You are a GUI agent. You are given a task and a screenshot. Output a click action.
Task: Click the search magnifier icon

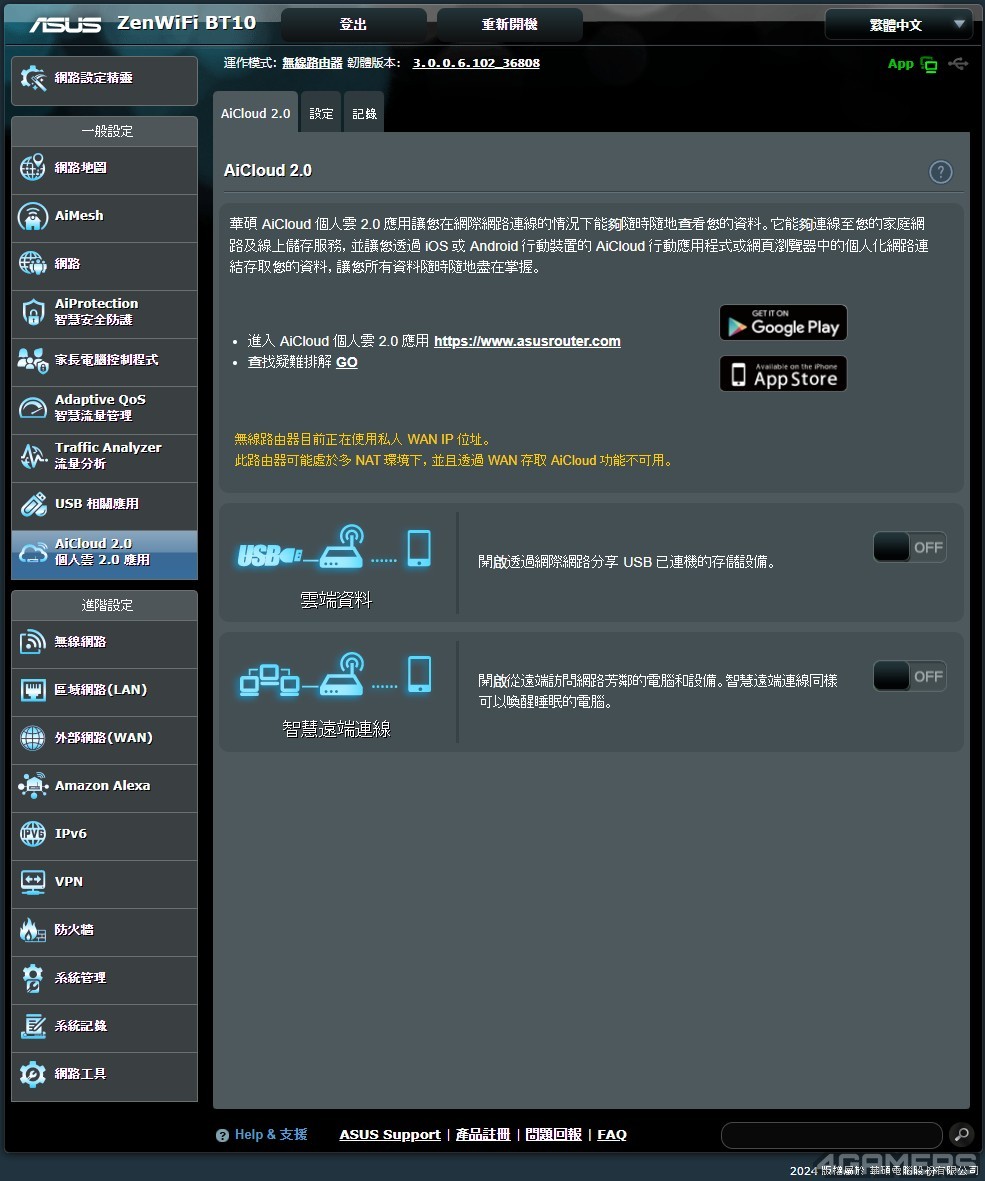pyautogui.click(x=962, y=1134)
